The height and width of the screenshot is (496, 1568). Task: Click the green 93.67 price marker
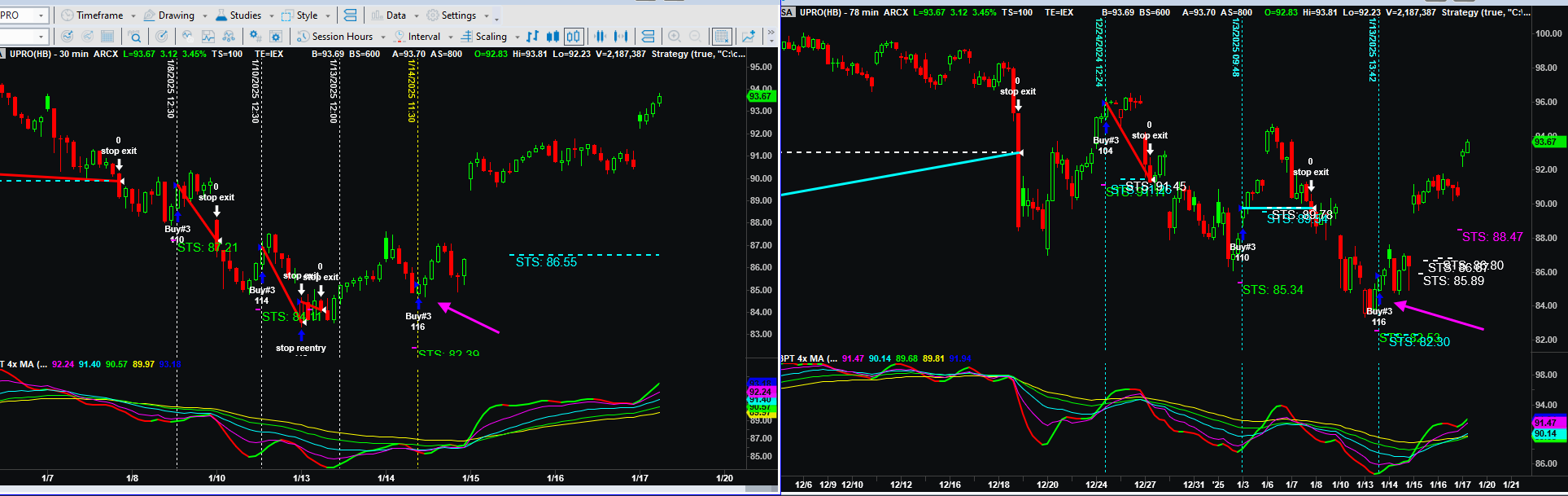coord(760,96)
